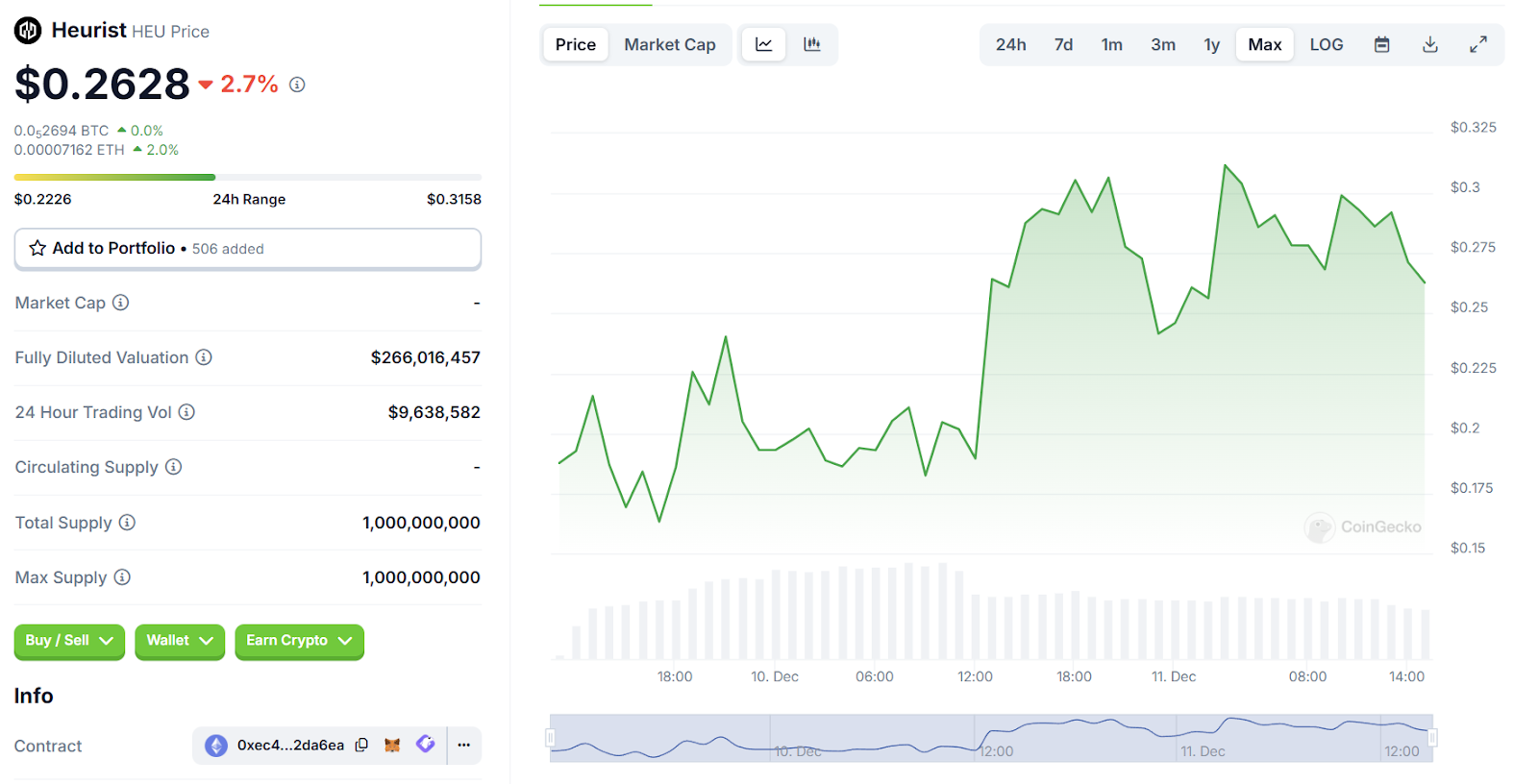Click the 24h low $0.2226 text
The width and height of the screenshot is (1538, 784).
coord(43,199)
